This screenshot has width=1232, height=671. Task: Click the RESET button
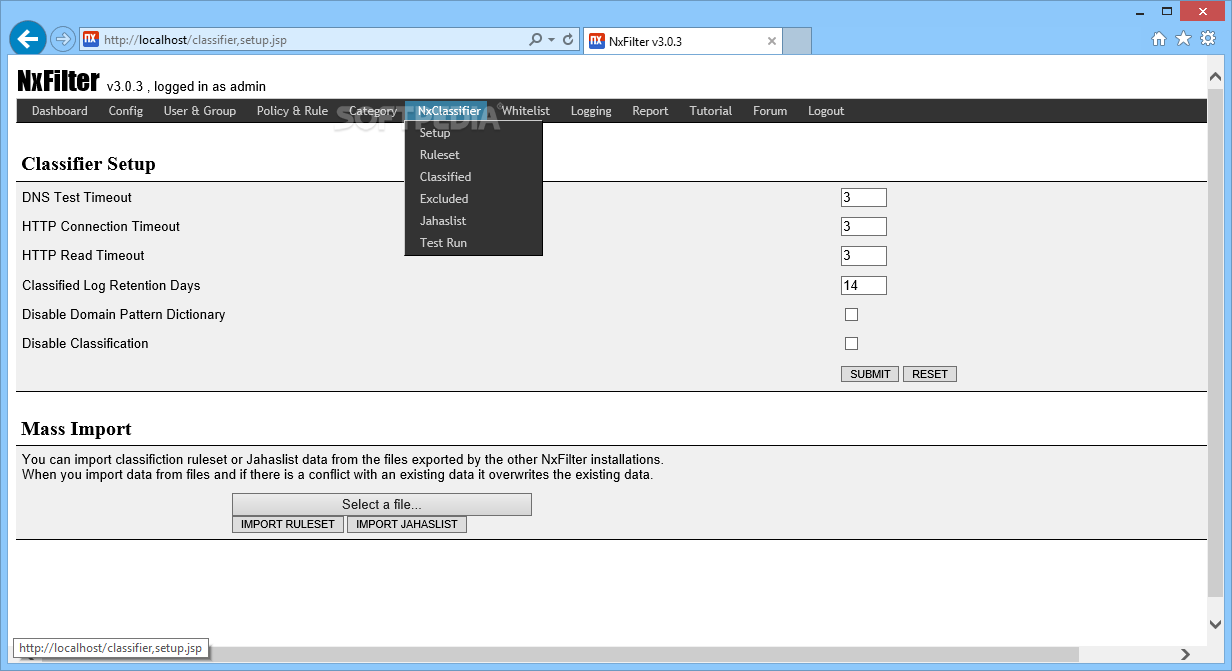[x=930, y=374]
